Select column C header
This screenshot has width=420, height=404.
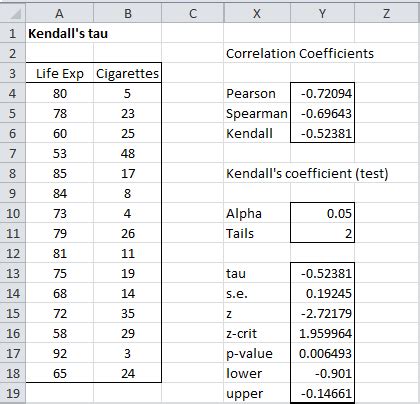point(193,13)
